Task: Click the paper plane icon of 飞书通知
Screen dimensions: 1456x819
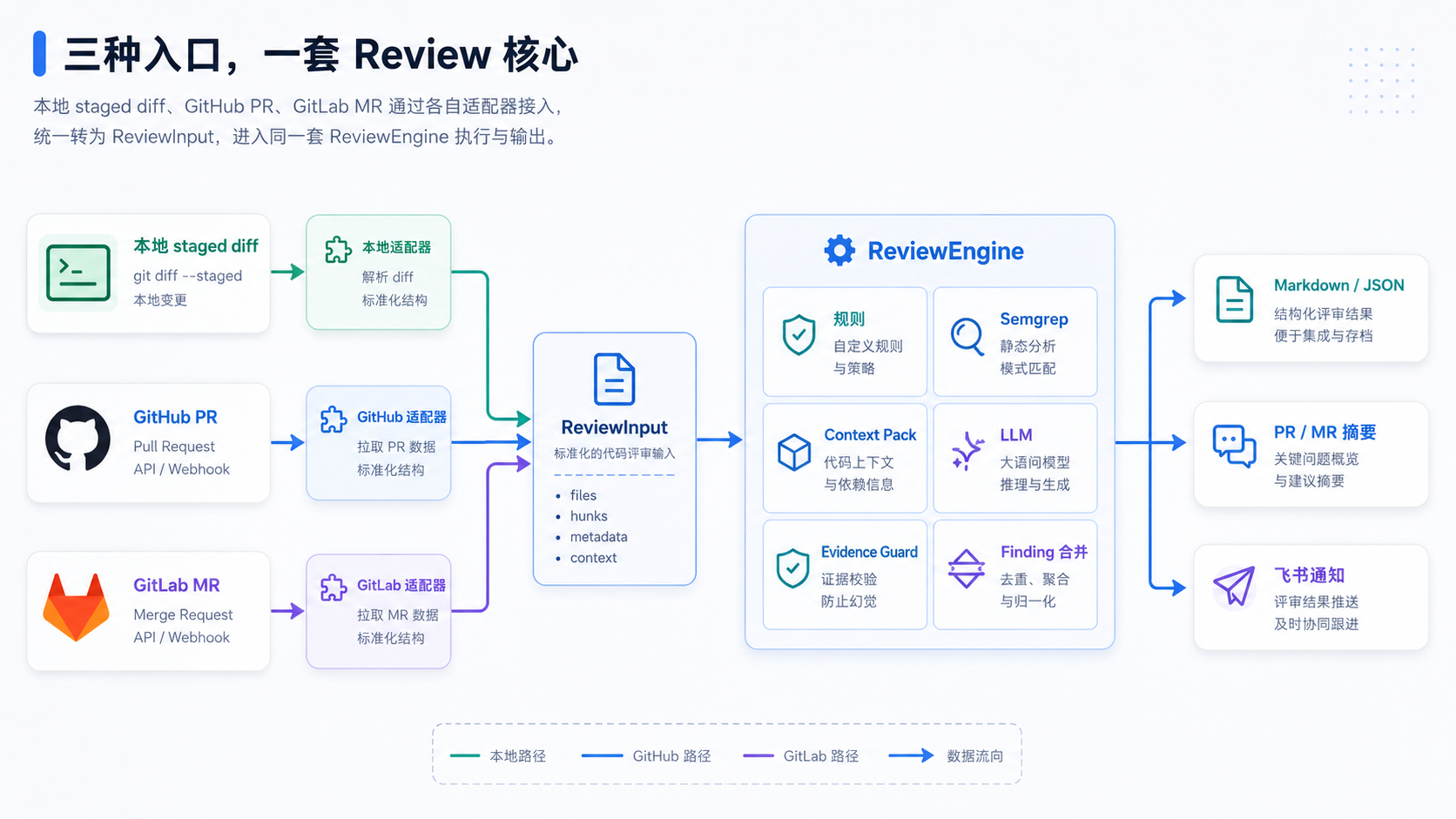Action: tap(1235, 586)
